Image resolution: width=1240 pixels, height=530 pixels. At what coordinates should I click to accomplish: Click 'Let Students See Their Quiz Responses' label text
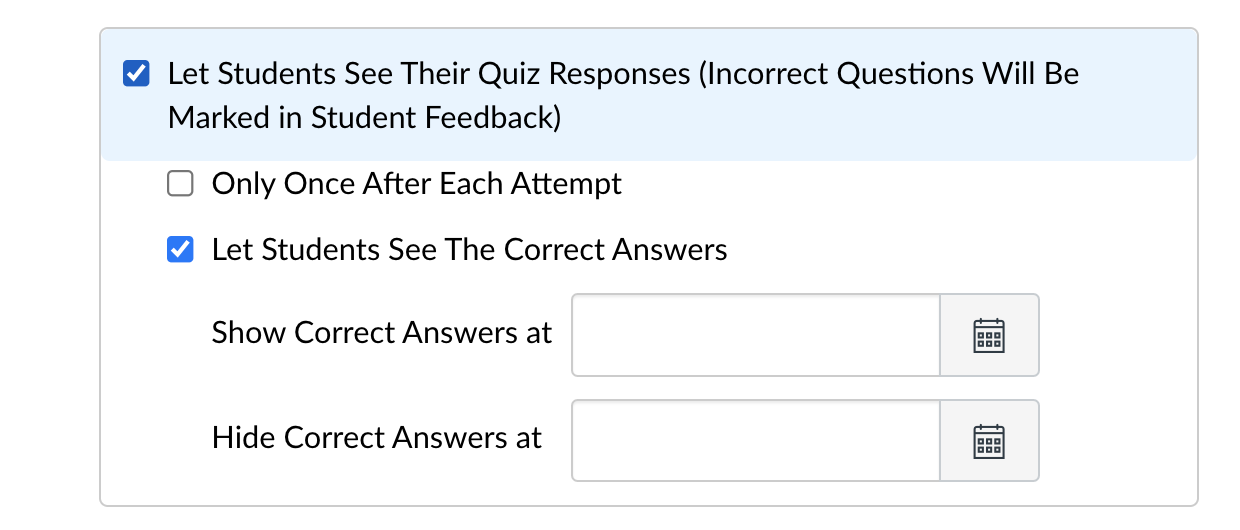coord(429,74)
